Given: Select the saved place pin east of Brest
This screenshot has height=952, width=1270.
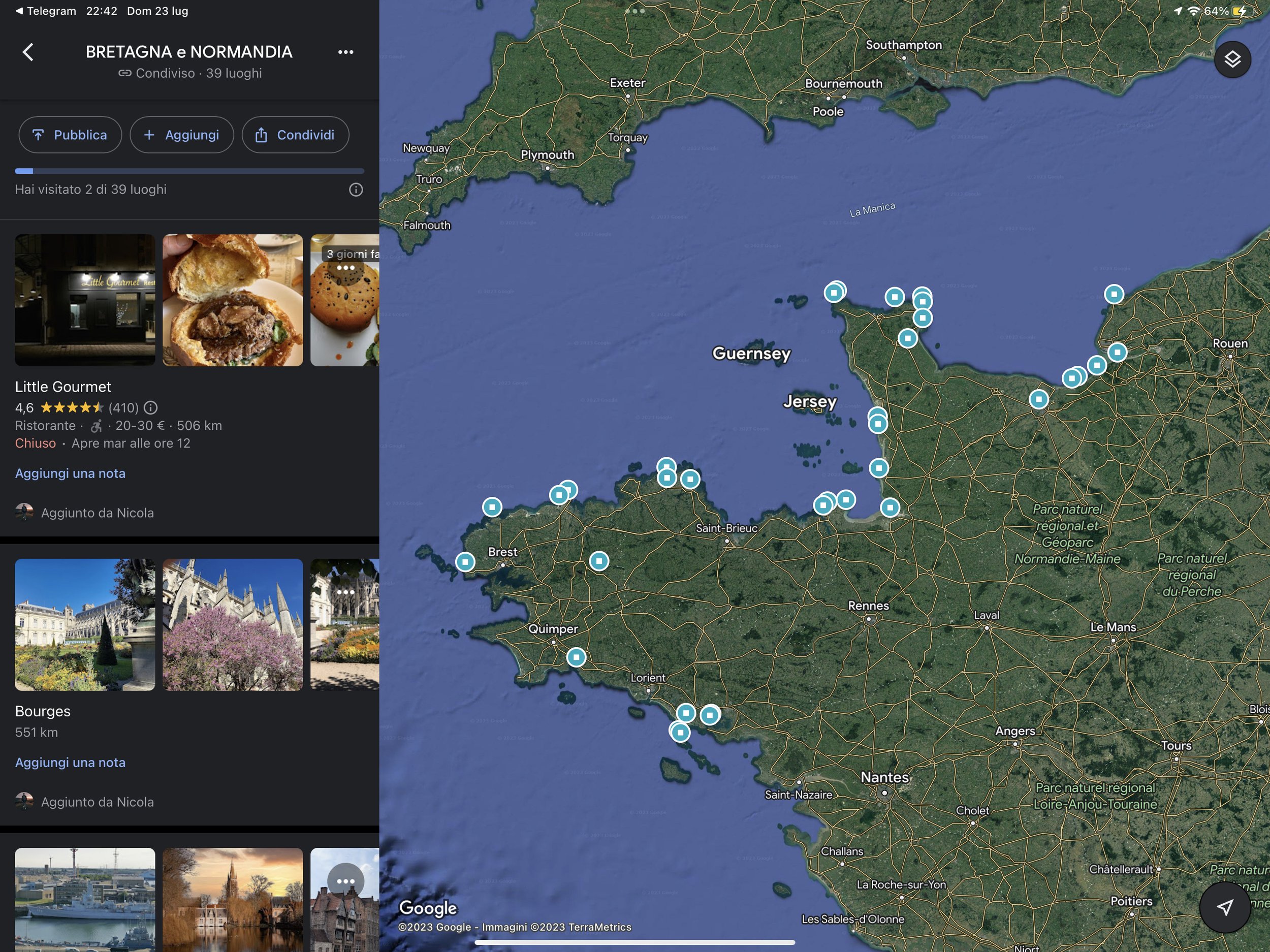Looking at the screenshot, I should pyautogui.click(x=599, y=560).
